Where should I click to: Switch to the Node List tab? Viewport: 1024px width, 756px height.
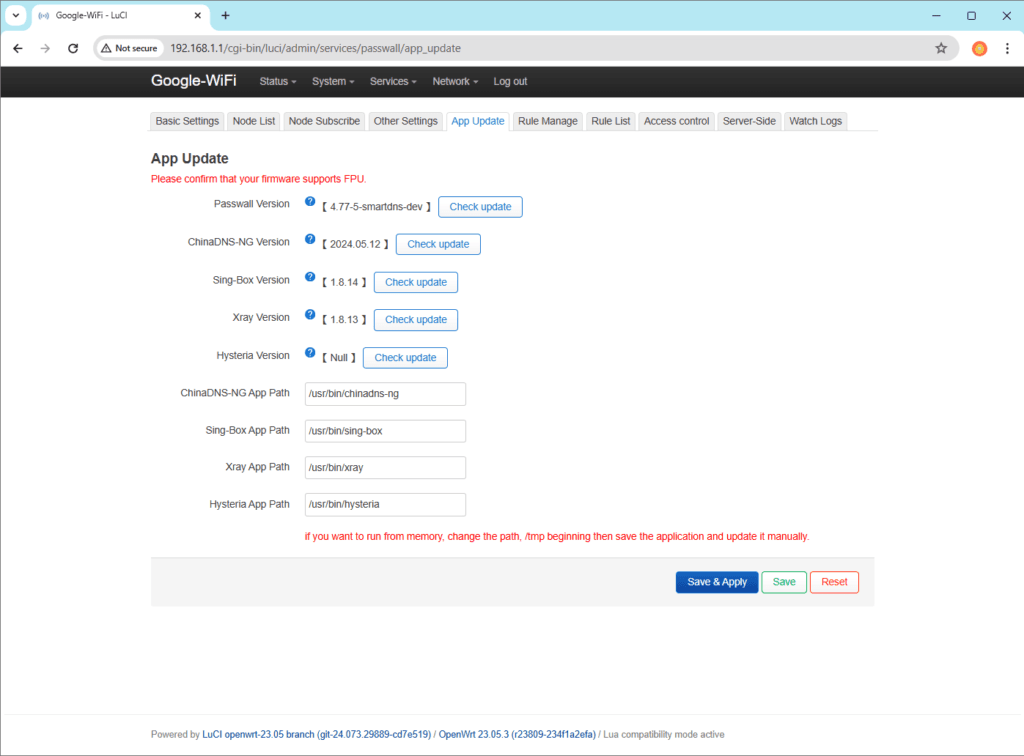pyautogui.click(x=253, y=121)
